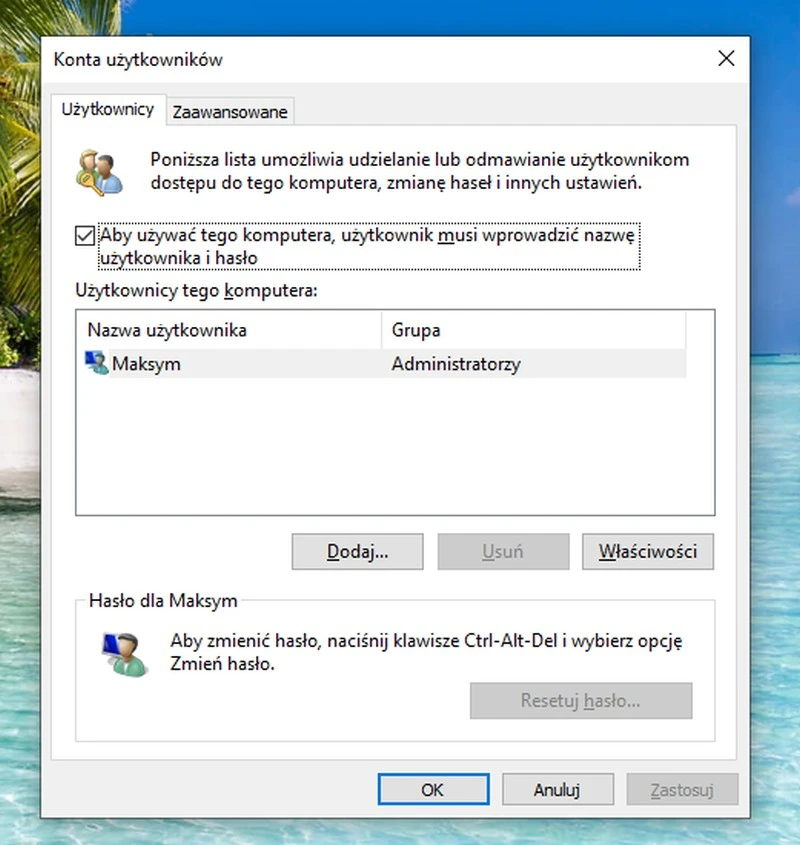Click the Administratorzy group cell
The image size is (800, 845).
pos(456,364)
